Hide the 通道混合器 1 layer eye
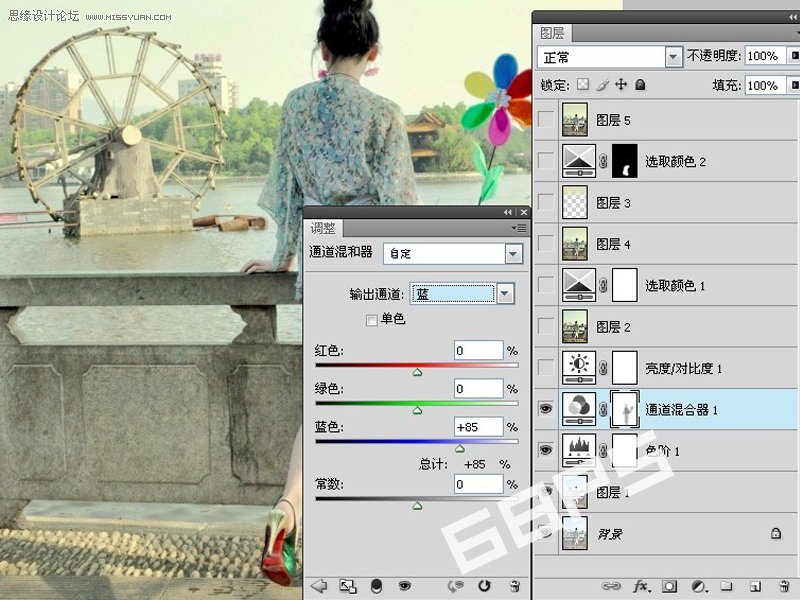800x600 pixels. (545, 409)
